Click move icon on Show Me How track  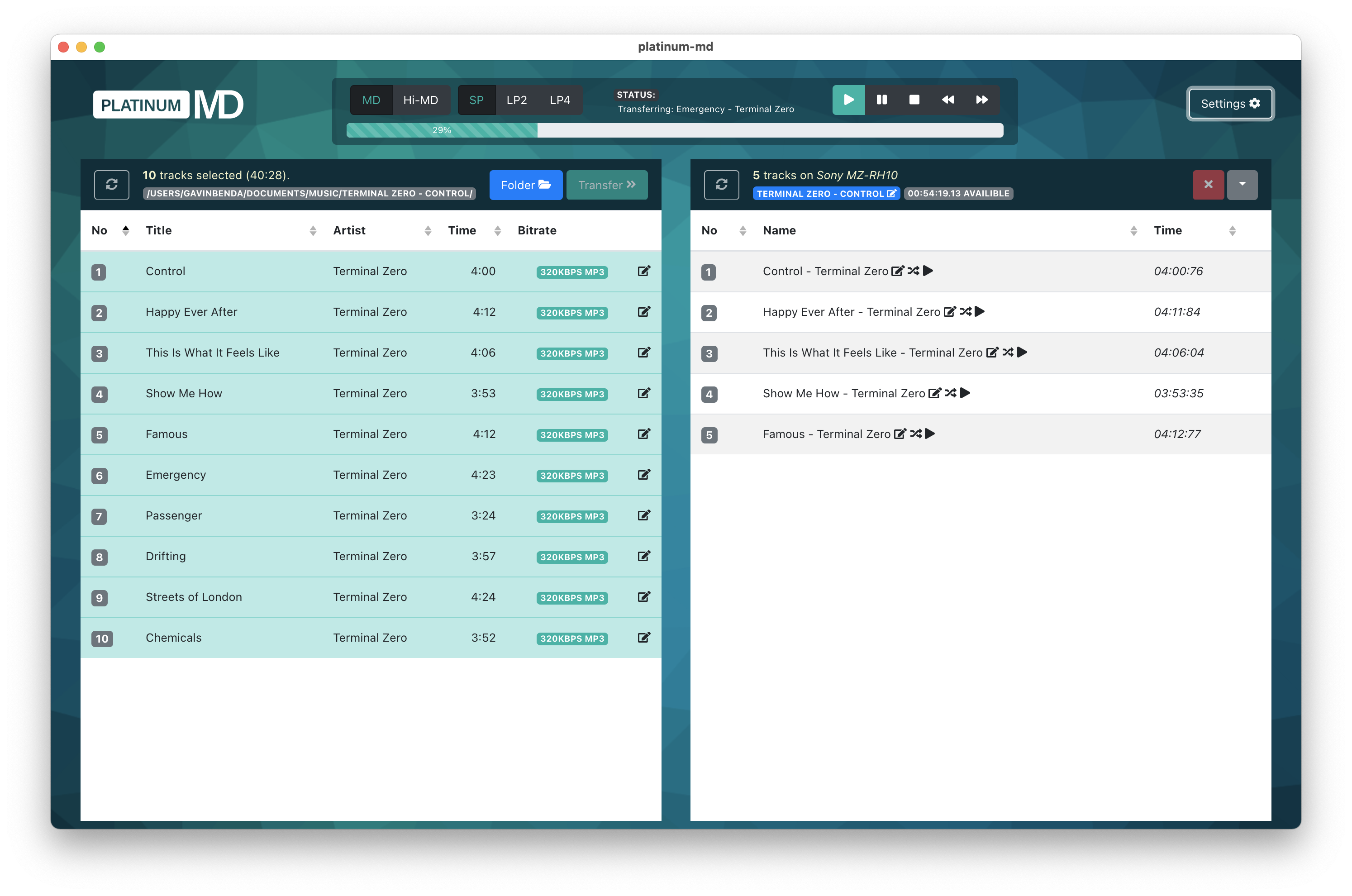pyautogui.click(x=950, y=393)
